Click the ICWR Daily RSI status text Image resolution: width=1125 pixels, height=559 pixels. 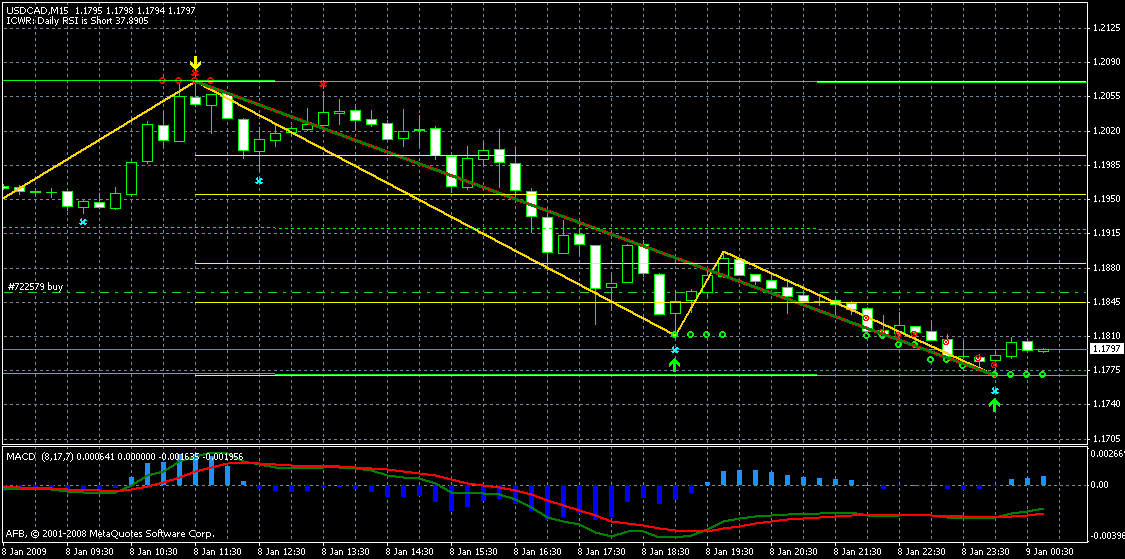(77, 19)
